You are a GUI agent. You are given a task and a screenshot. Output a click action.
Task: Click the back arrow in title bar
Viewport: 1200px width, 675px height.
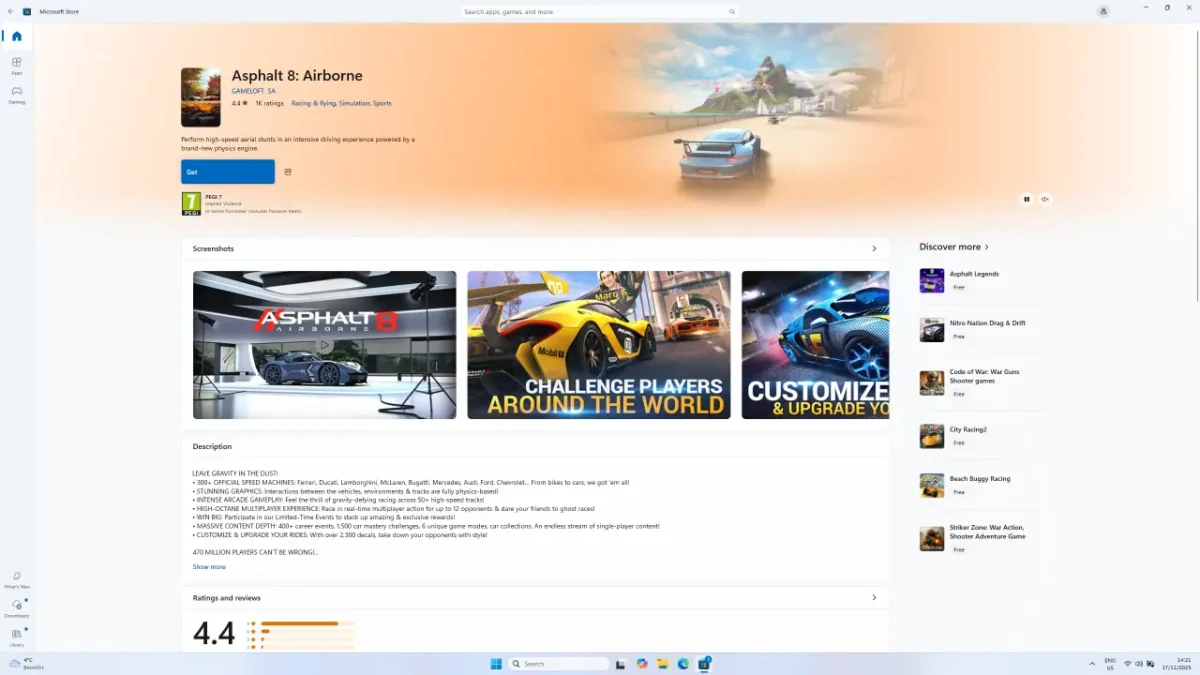[x=12, y=11]
